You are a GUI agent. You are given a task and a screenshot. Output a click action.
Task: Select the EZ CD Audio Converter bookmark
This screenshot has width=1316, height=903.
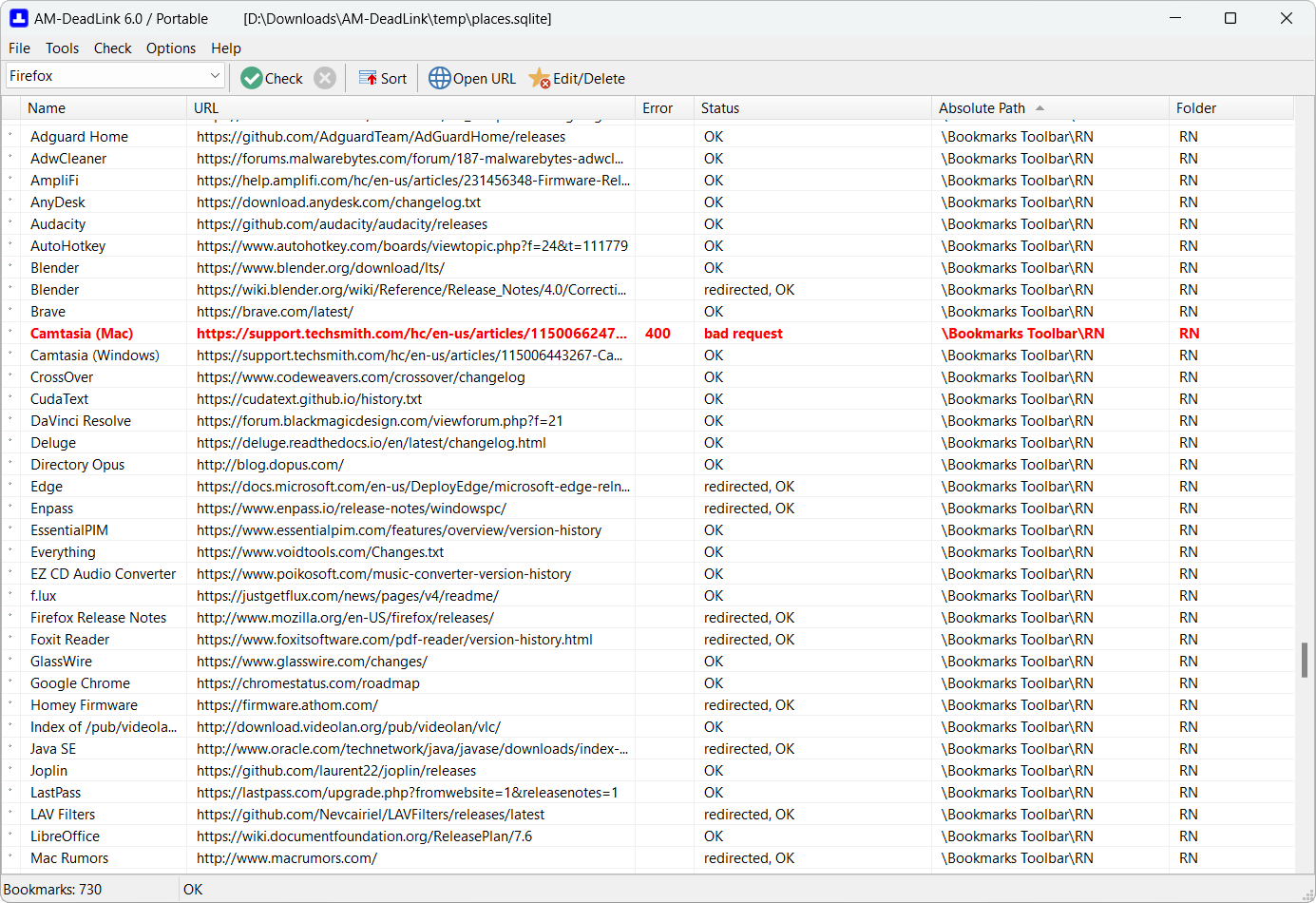tap(104, 574)
